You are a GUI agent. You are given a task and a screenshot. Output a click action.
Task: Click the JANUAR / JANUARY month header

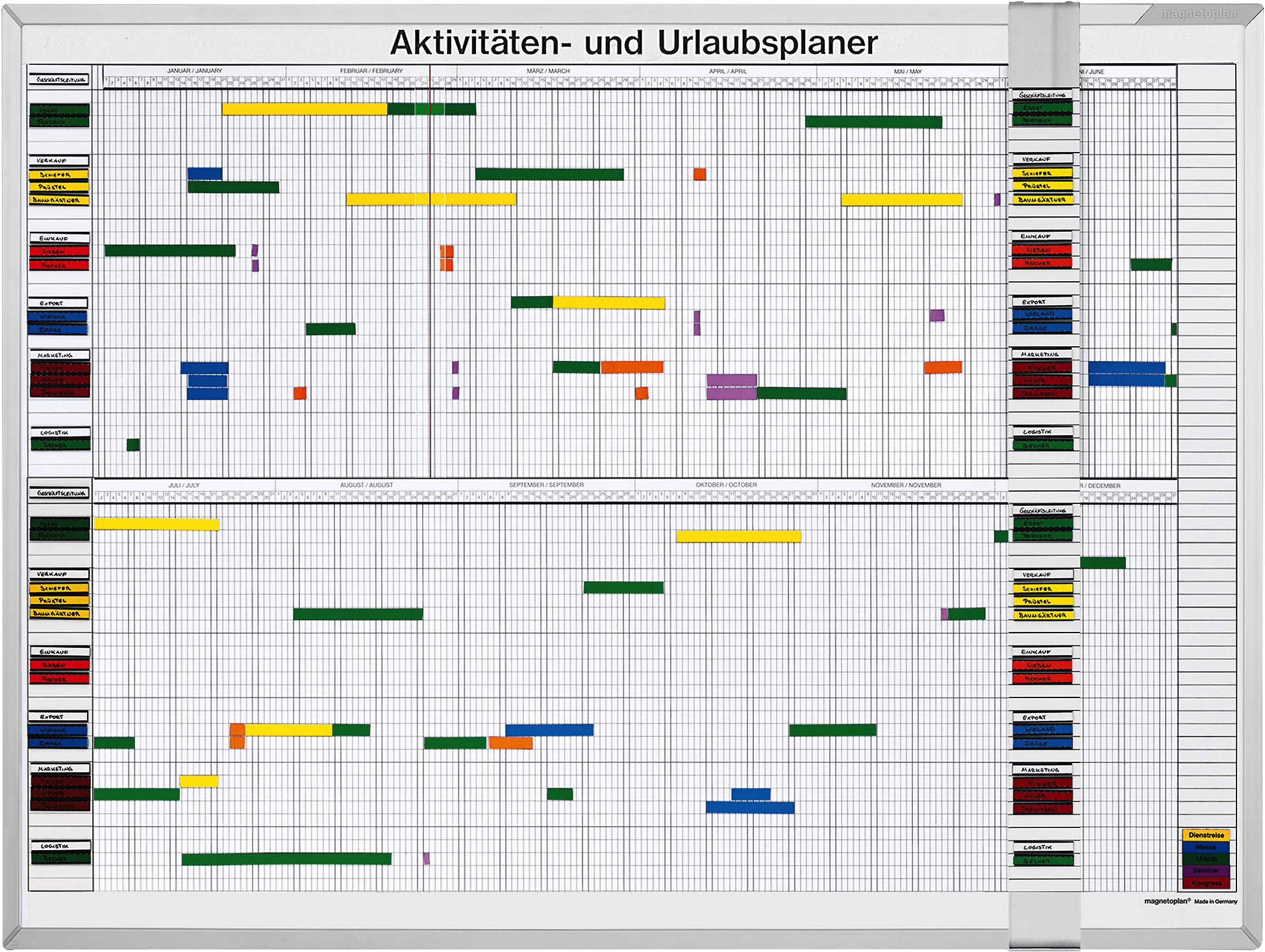click(194, 71)
